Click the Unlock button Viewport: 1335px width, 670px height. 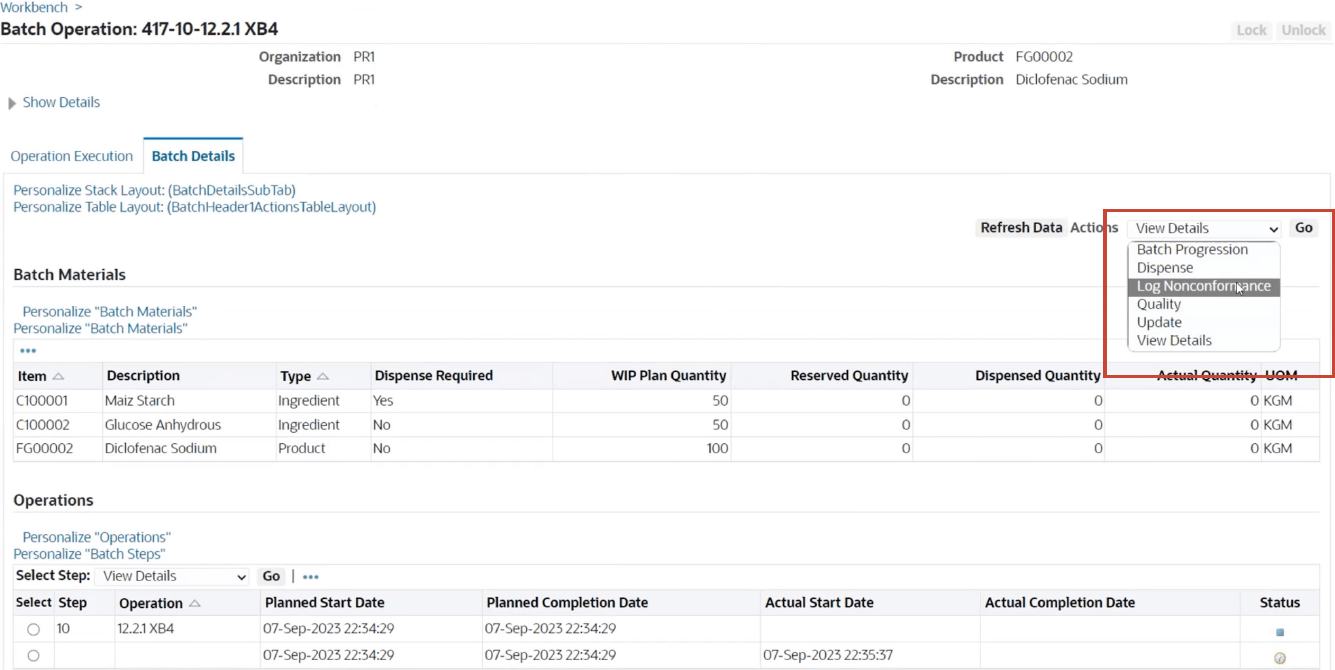point(1304,30)
